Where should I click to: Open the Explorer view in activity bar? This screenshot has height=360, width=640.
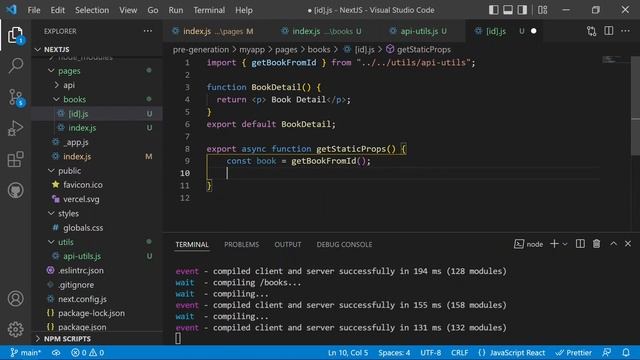pos(16,36)
